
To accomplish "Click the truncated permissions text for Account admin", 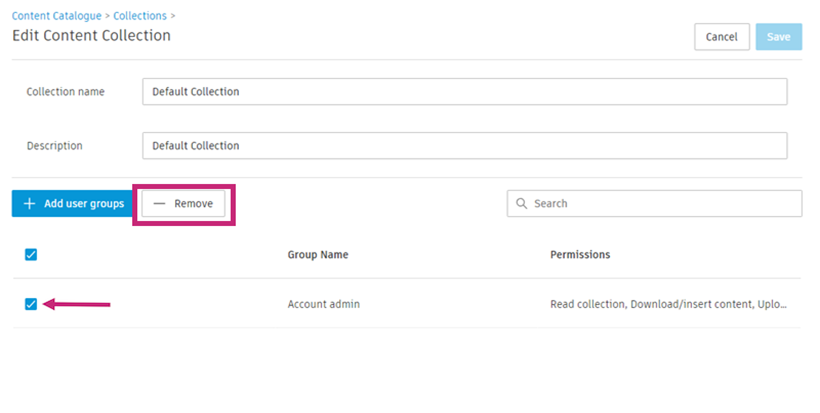I will click(668, 304).
